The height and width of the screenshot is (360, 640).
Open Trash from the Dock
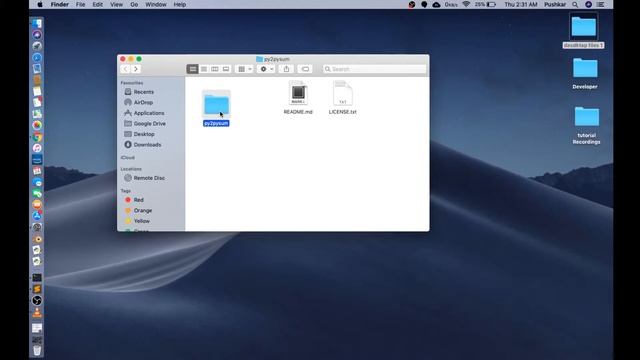pyautogui.click(x=37, y=350)
